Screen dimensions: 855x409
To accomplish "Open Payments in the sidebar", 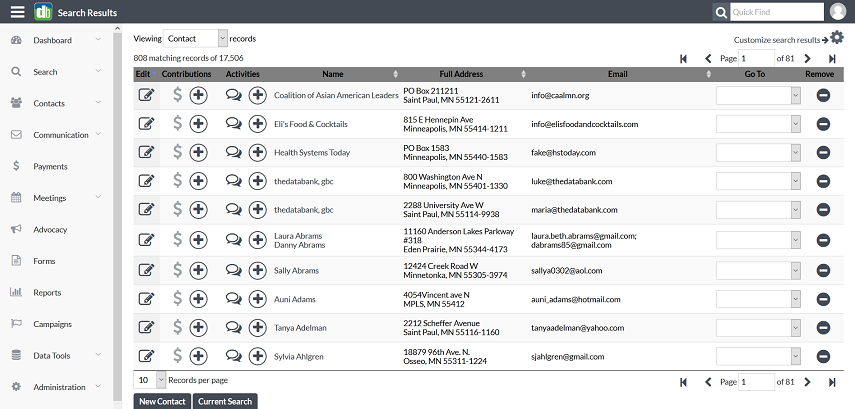I will pyautogui.click(x=50, y=166).
